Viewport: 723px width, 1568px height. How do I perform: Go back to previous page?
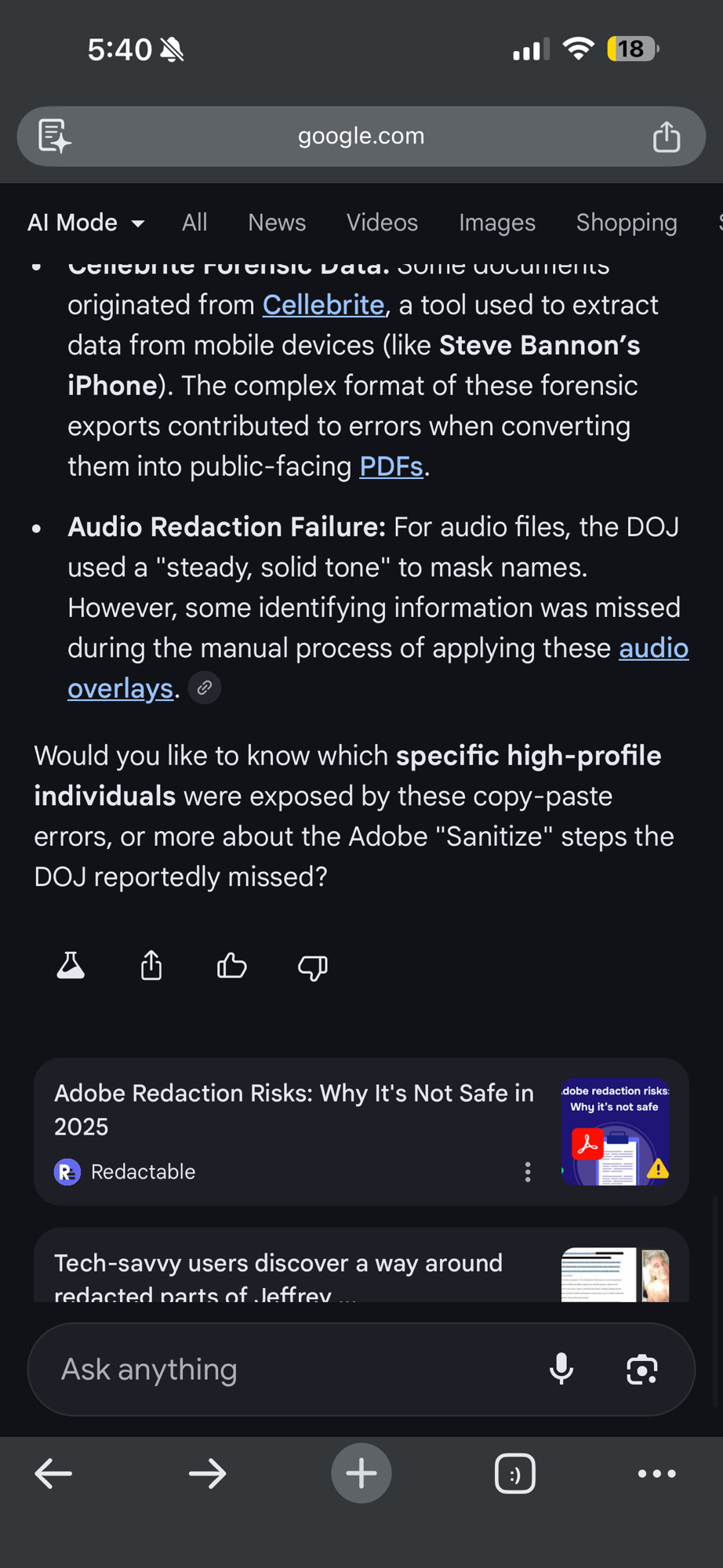point(53,1473)
